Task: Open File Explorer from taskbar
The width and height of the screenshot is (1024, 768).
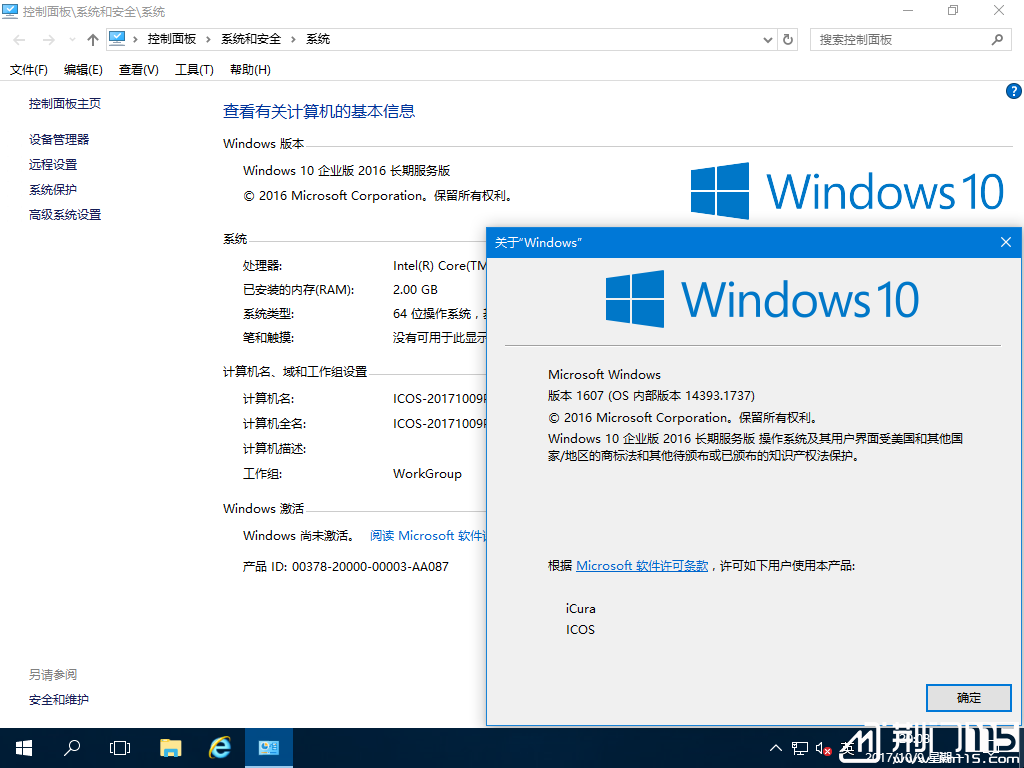Action: (x=170, y=748)
